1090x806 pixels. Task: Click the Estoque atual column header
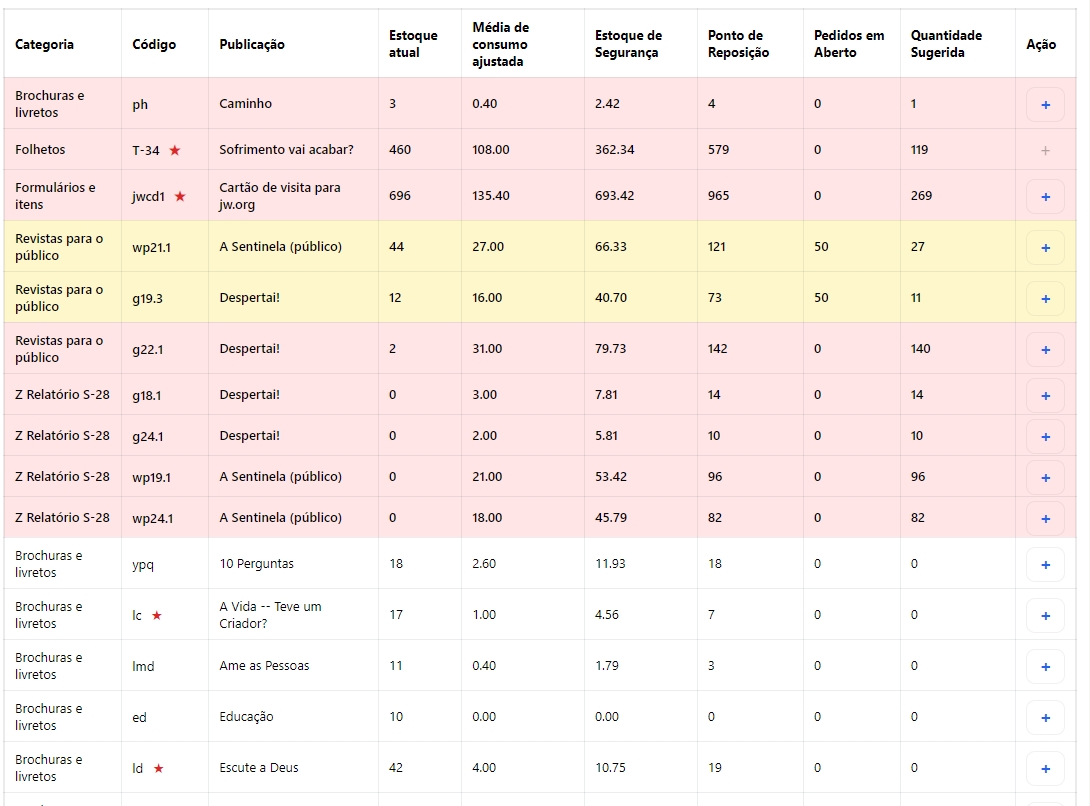tap(413, 44)
